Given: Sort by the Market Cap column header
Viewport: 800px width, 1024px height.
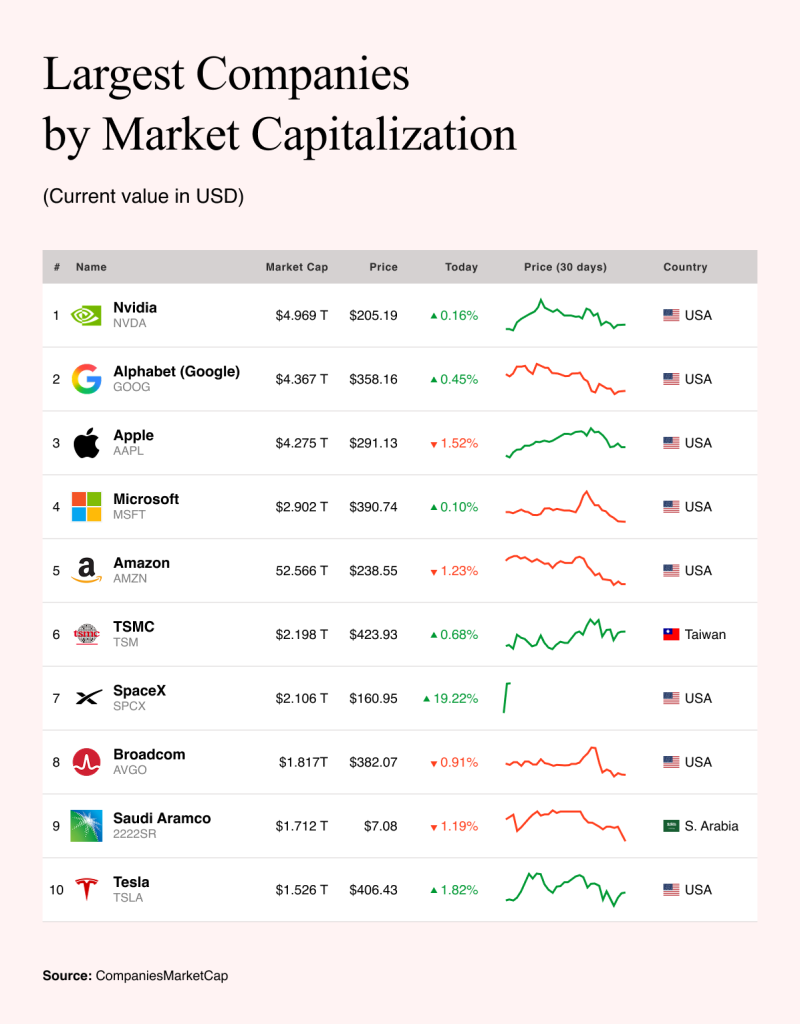Looking at the screenshot, I should 296,267.
